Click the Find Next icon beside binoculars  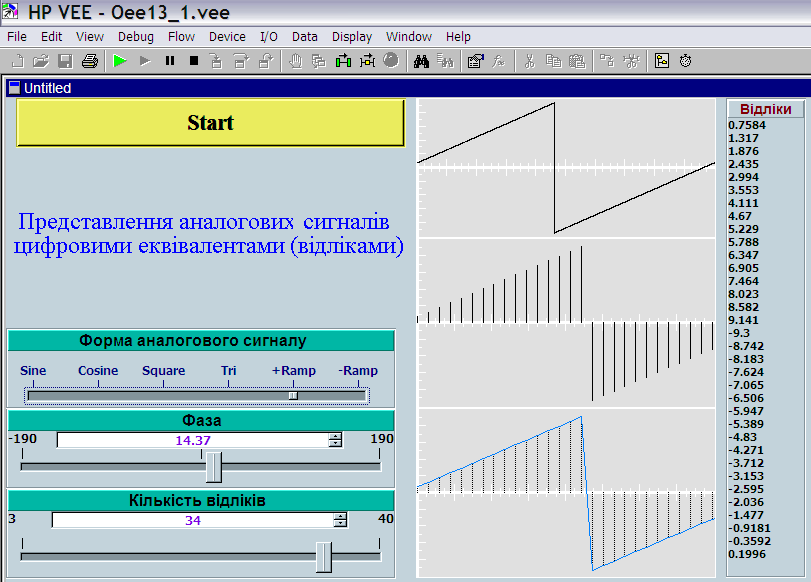pyautogui.click(x=445, y=61)
